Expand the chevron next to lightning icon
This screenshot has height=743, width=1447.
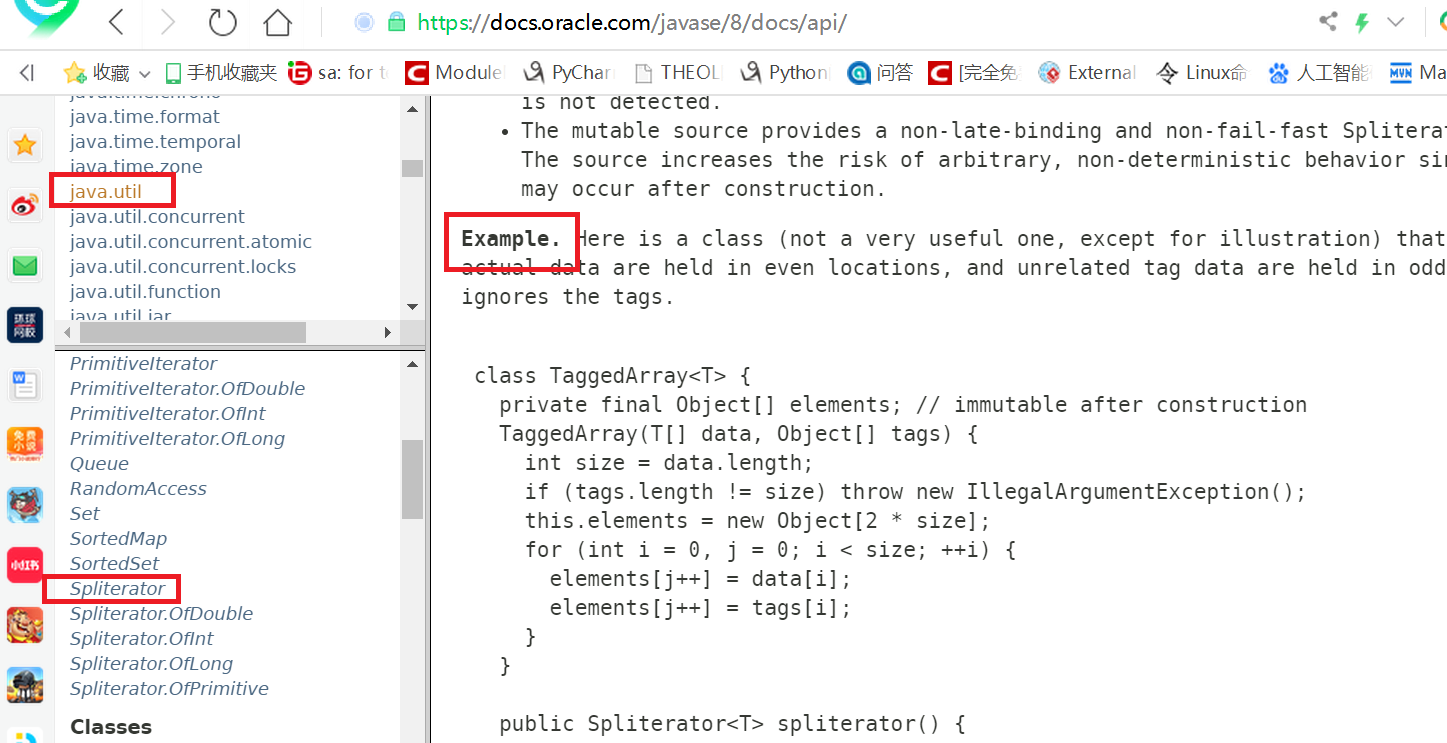[1395, 22]
